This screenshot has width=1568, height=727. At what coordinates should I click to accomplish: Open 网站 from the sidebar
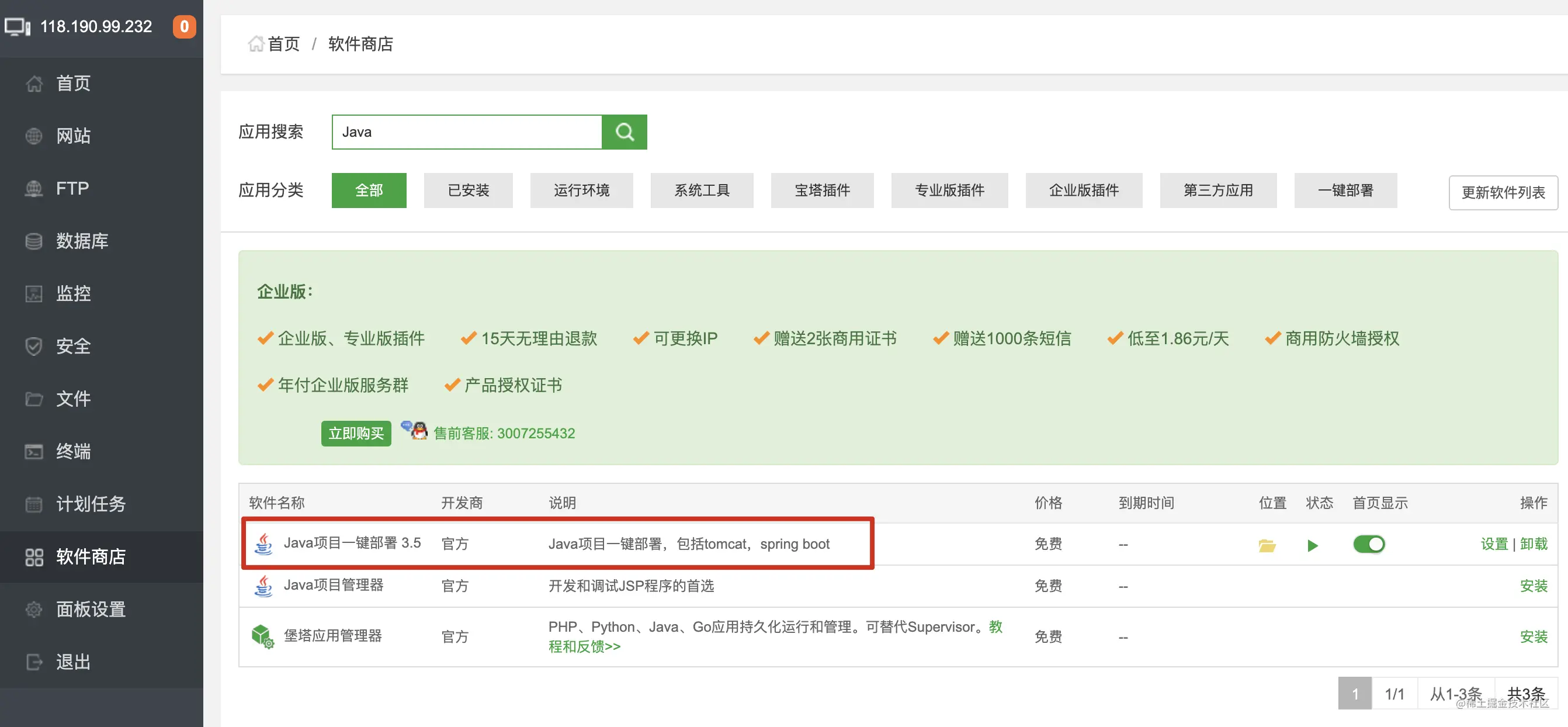pos(73,136)
